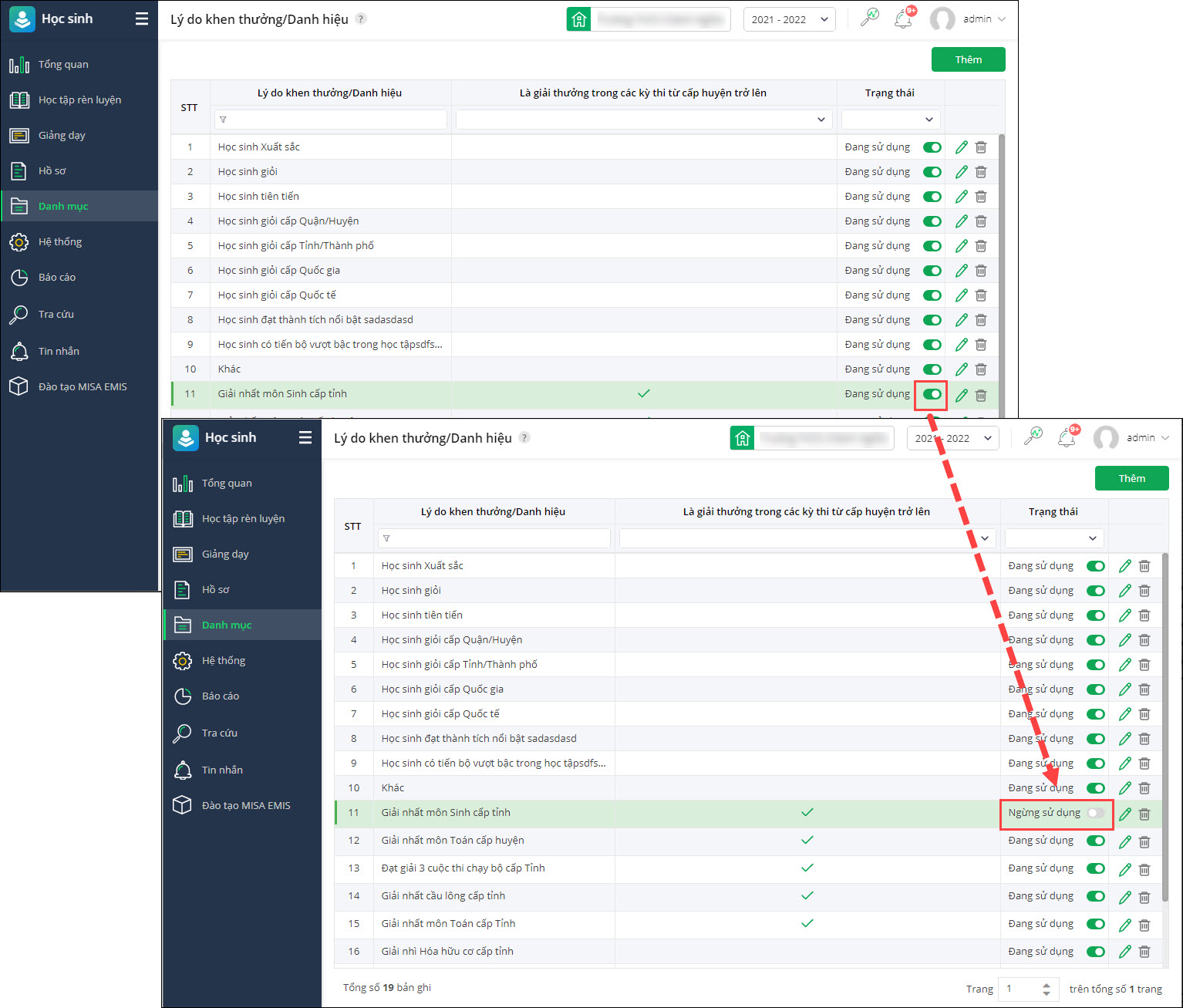Edit the 'Giải nhất cầu lông cấp tỉnh' entry
The height and width of the screenshot is (1008, 1183).
pos(1125,896)
